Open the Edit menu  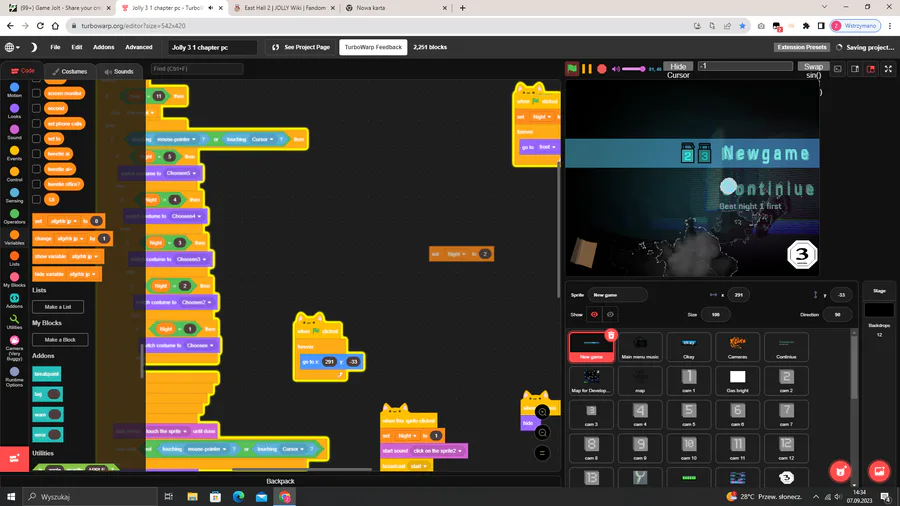(x=76, y=47)
